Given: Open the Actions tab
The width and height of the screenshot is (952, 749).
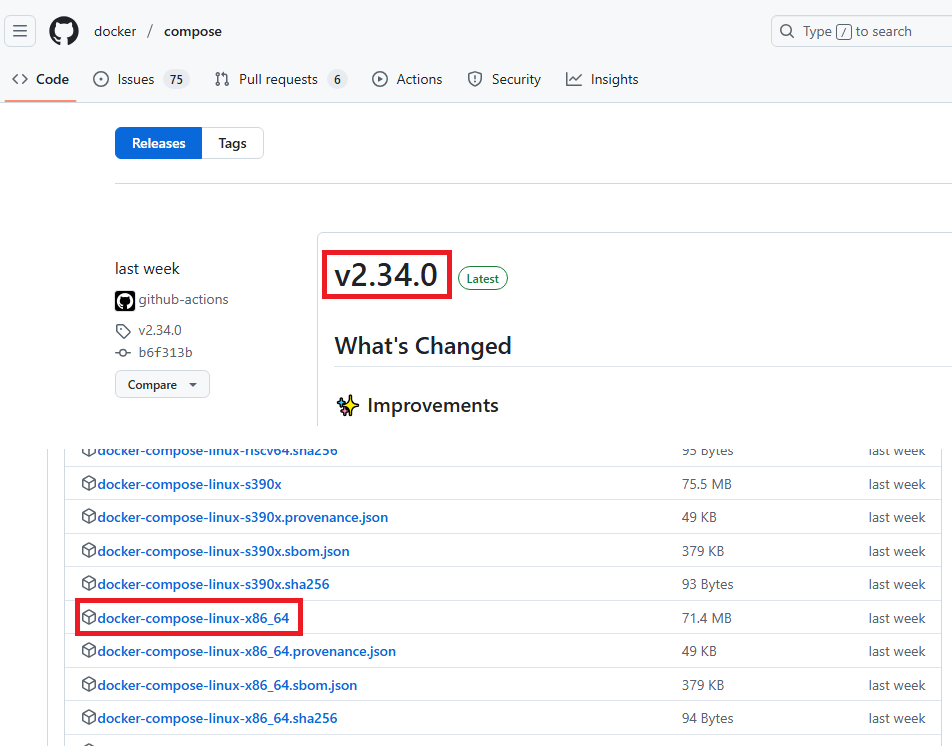Looking at the screenshot, I should pos(407,80).
